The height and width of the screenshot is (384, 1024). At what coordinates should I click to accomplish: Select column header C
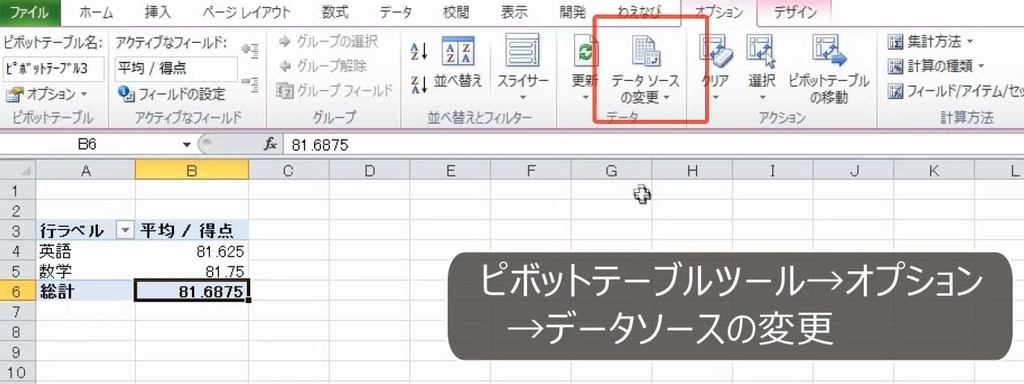point(289,170)
